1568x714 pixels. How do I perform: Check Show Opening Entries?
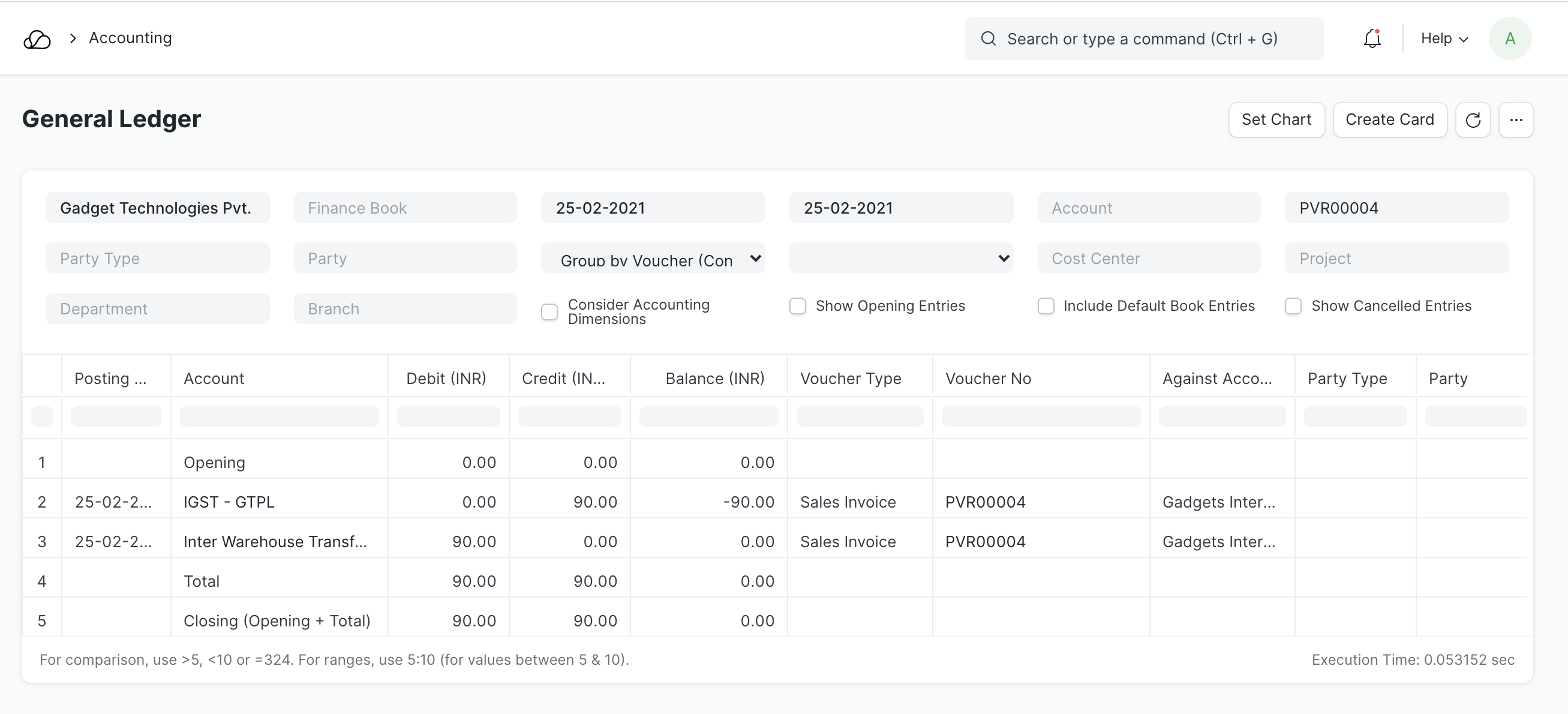pos(797,306)
